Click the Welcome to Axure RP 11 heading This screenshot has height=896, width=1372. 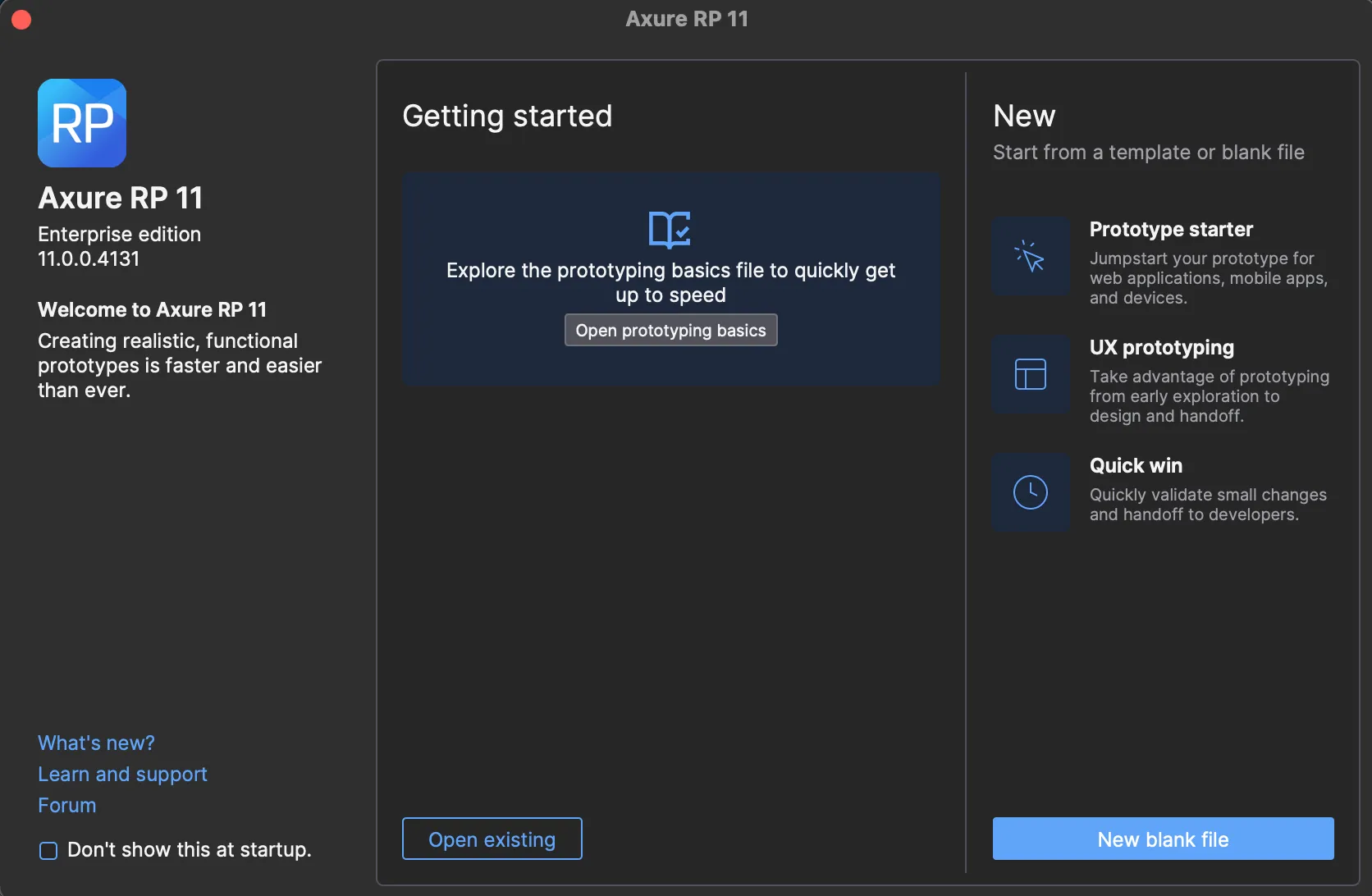click(x=152, y=309)
